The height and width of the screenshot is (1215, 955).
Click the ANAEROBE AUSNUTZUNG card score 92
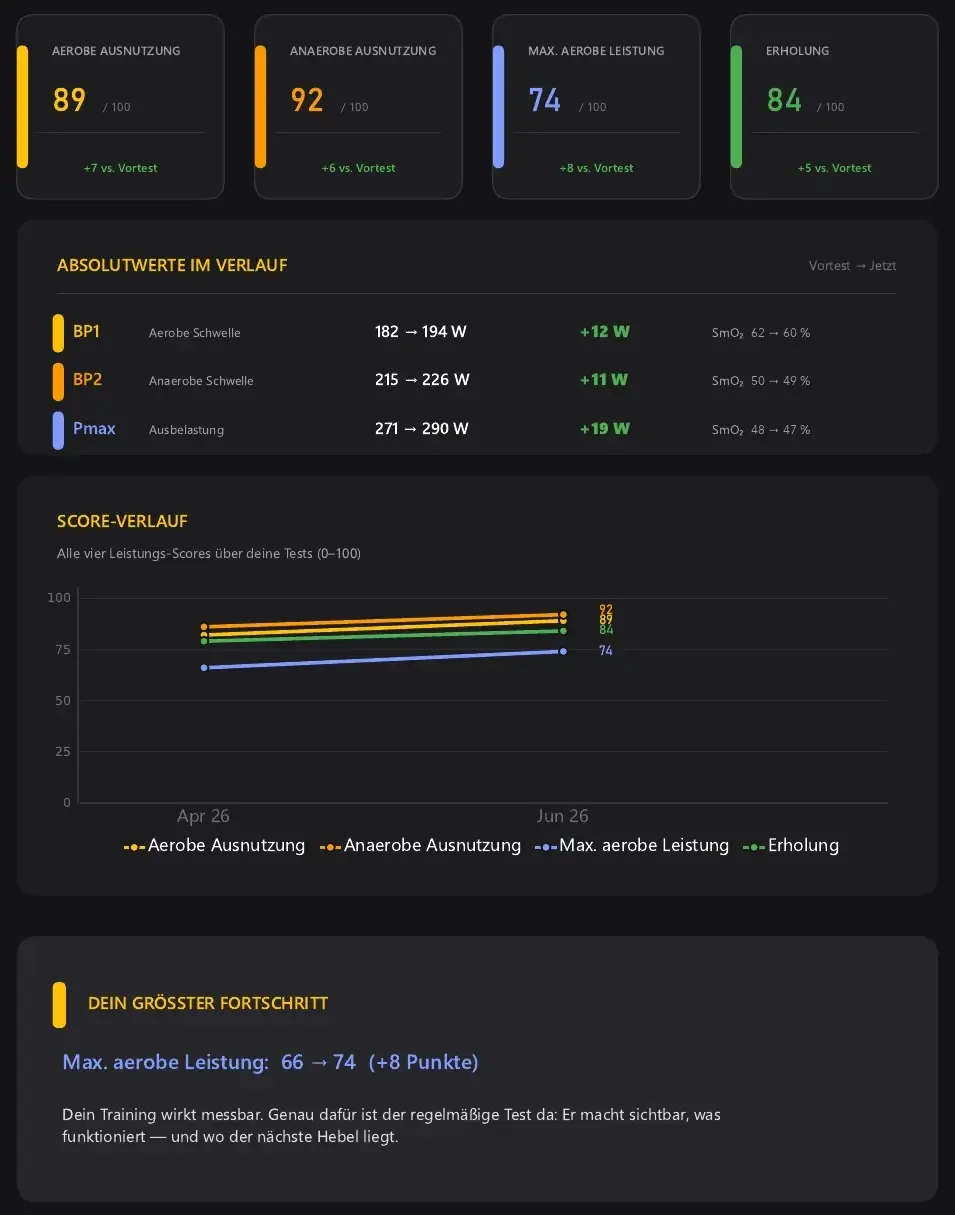(x=307, y=101)
